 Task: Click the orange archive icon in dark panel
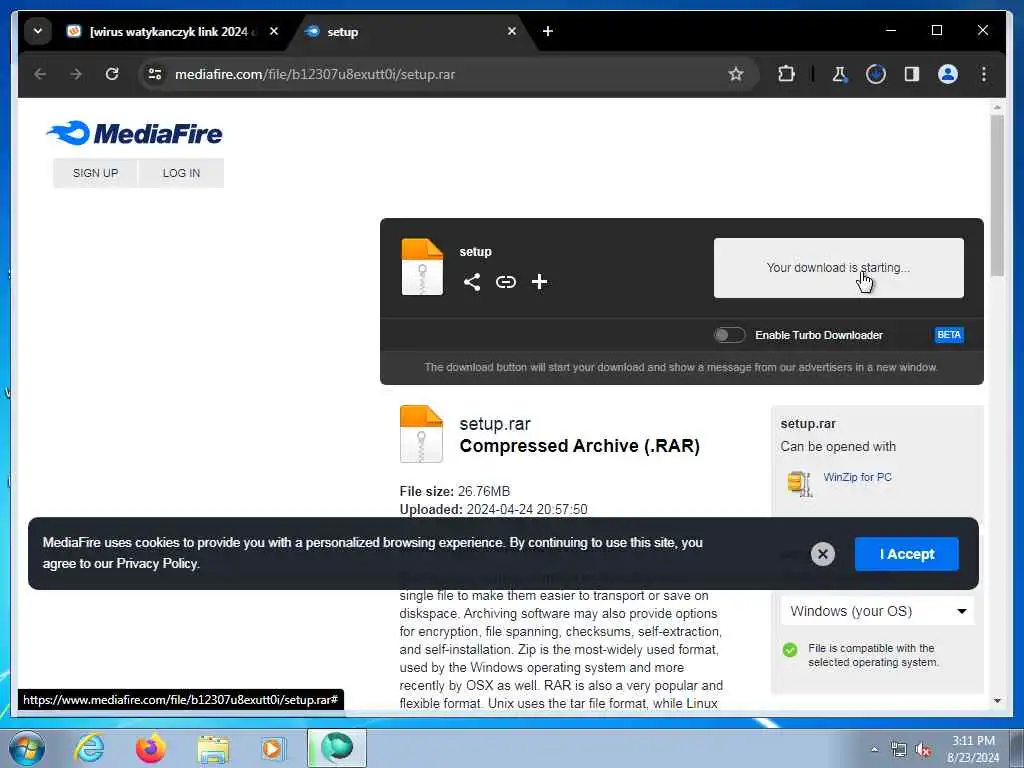pyautogui.click(x=422, y=267)
